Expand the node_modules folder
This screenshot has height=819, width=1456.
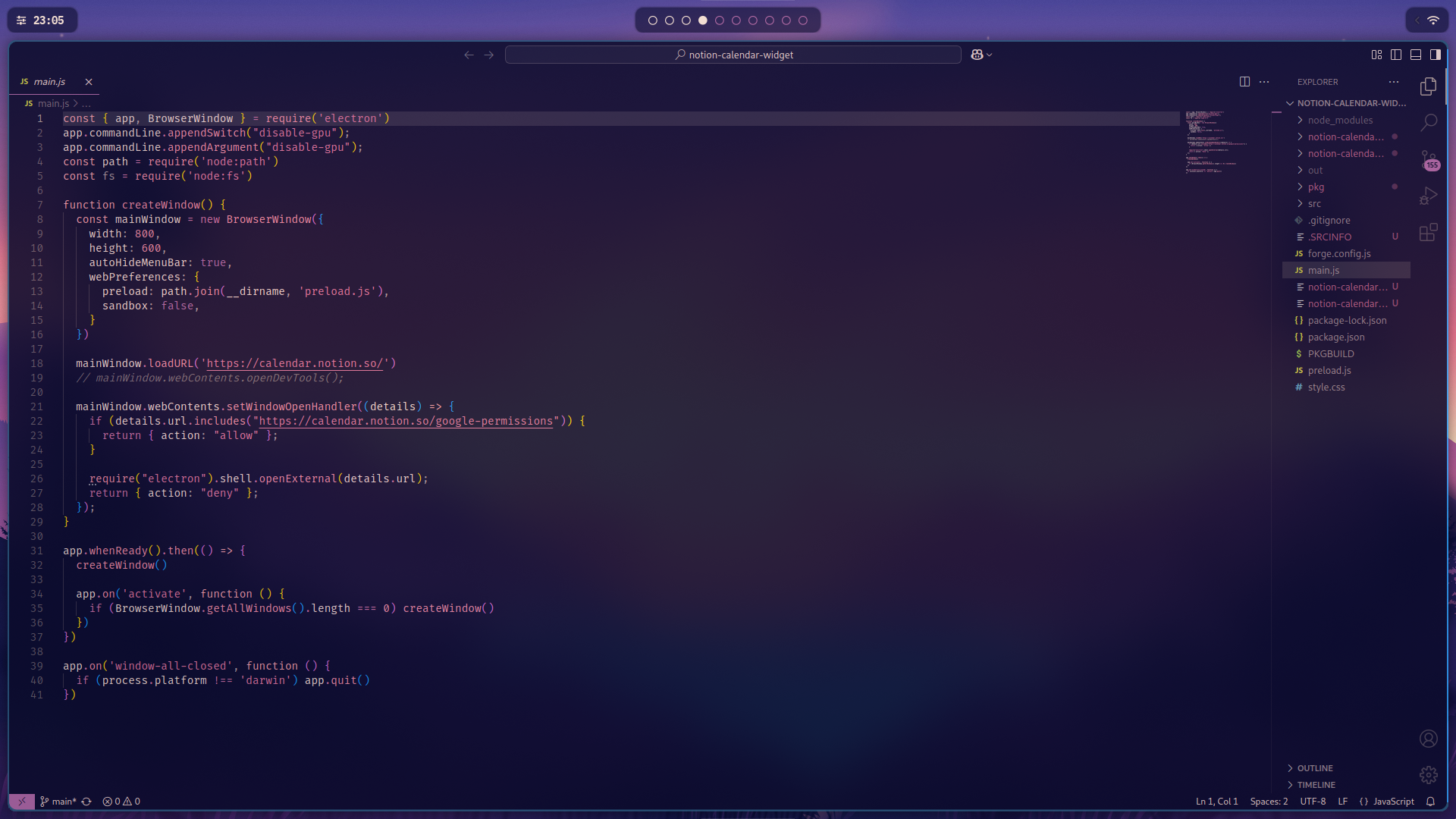[1347, 120]
